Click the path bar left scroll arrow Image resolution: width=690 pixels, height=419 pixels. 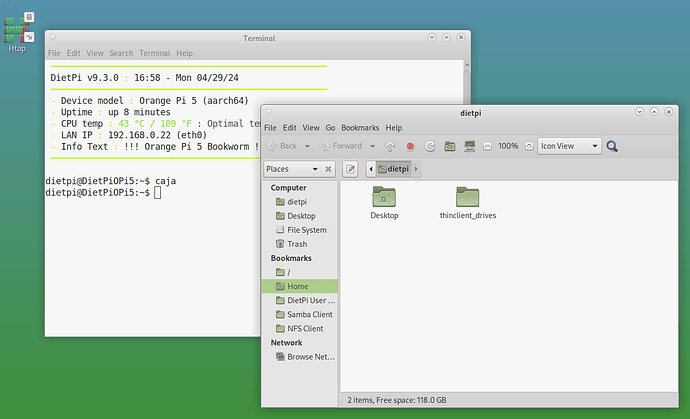pos(371,169)
